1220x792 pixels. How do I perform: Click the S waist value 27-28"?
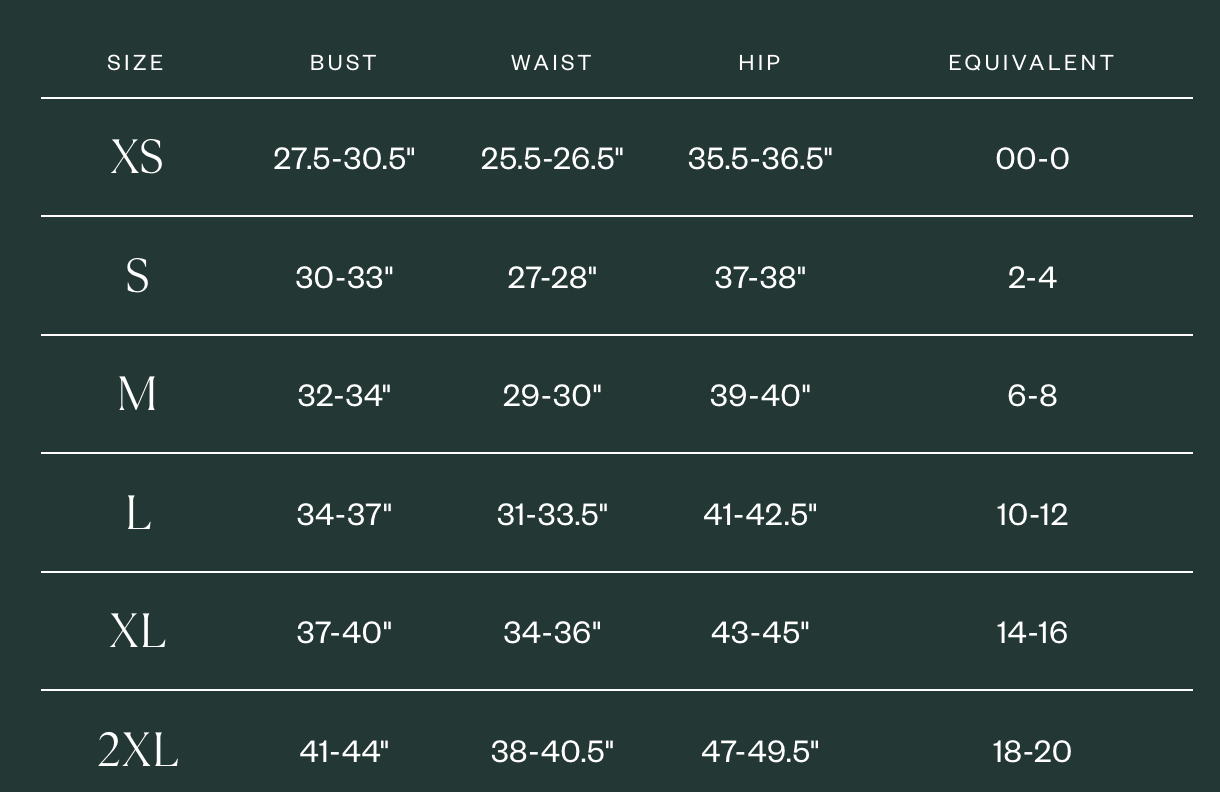pyautogui.click(x=552, y=277)
